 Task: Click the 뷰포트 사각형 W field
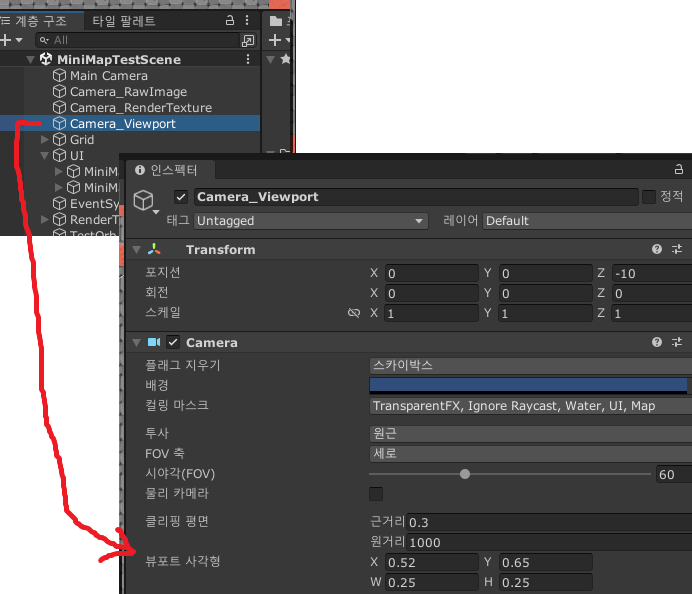432,583
